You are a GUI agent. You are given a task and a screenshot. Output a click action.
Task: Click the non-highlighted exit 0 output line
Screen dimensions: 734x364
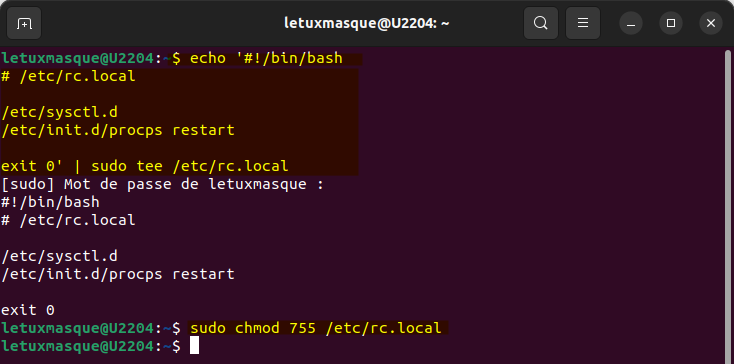tap(28, 310)
